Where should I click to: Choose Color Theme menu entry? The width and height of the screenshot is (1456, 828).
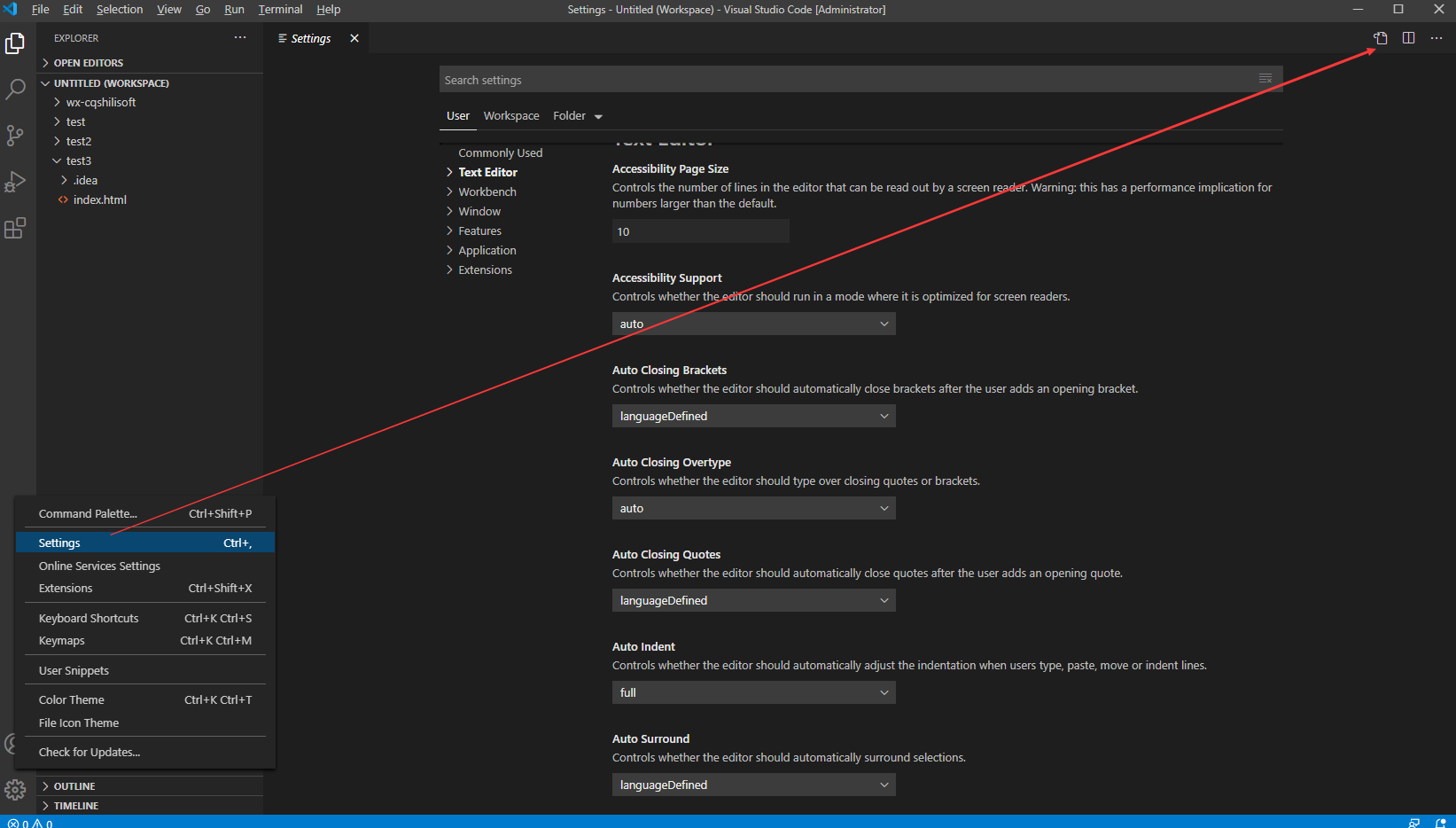[145, 699]
